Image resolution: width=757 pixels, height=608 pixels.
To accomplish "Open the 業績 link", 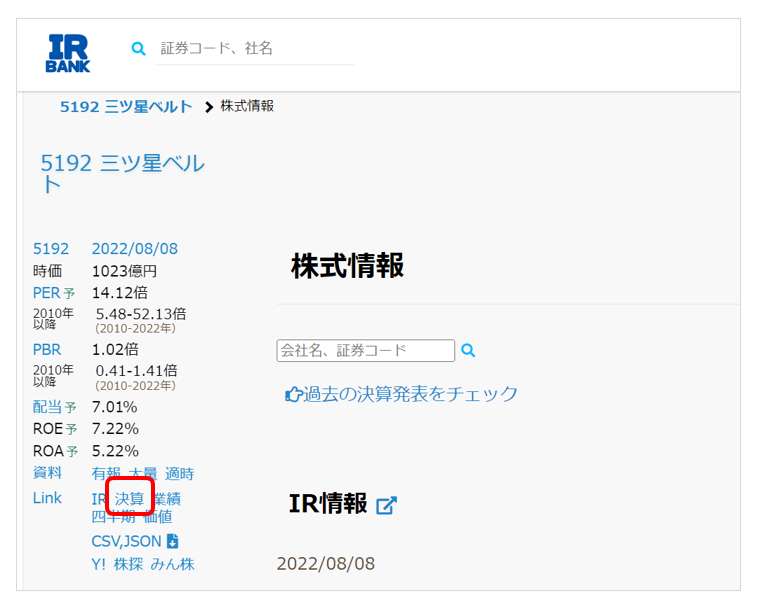I will click(167, 499).
